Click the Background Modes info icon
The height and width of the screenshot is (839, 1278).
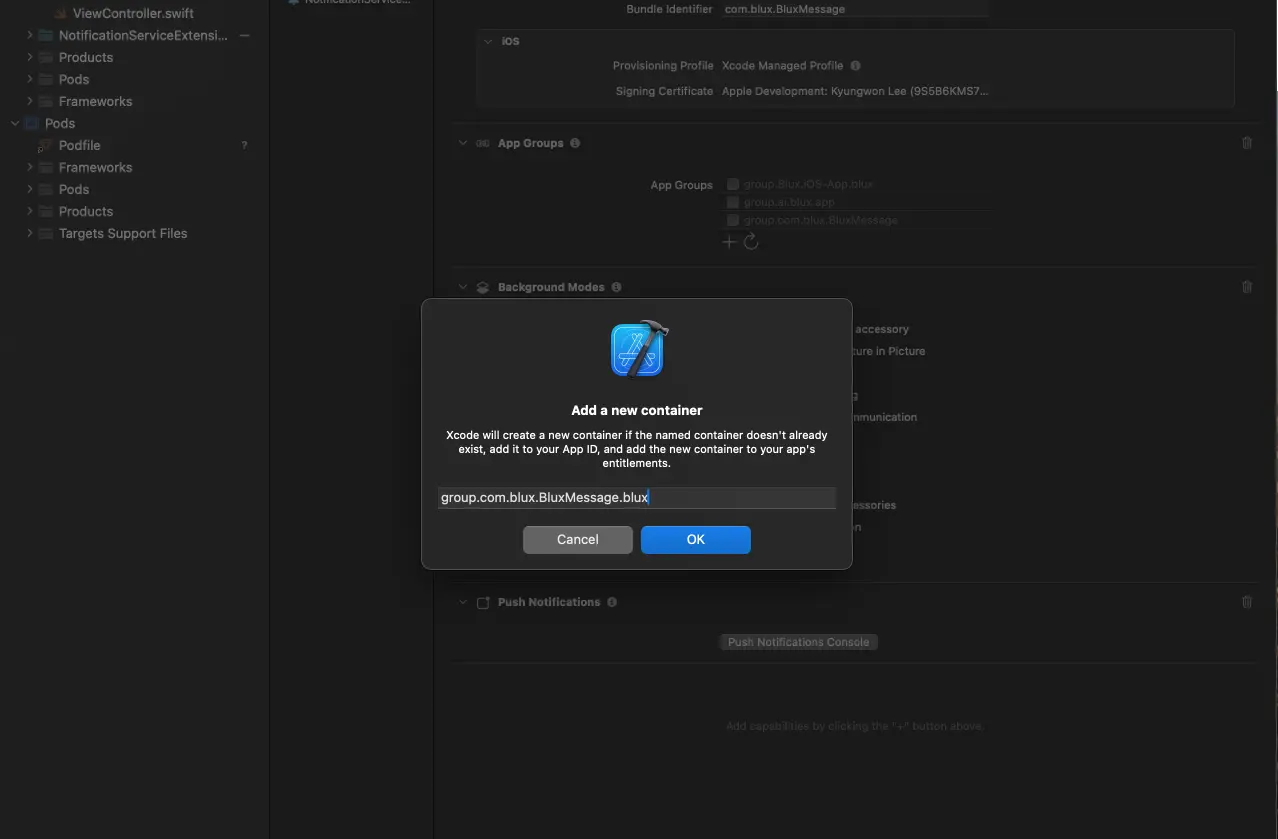(x=616, y=287)
